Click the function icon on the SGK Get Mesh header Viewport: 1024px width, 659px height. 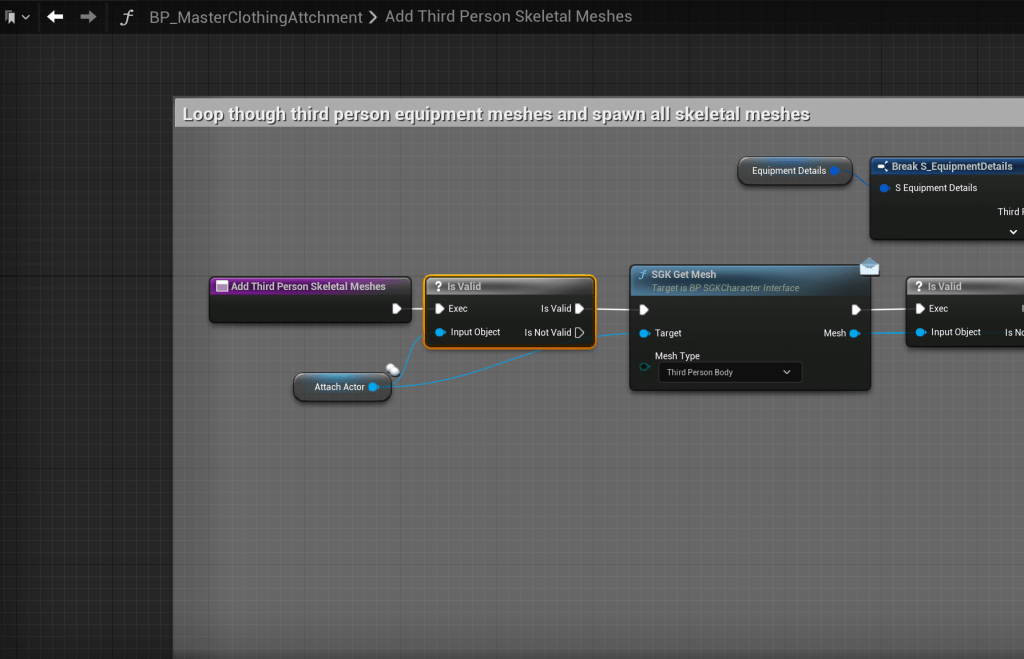click(643, 274)
